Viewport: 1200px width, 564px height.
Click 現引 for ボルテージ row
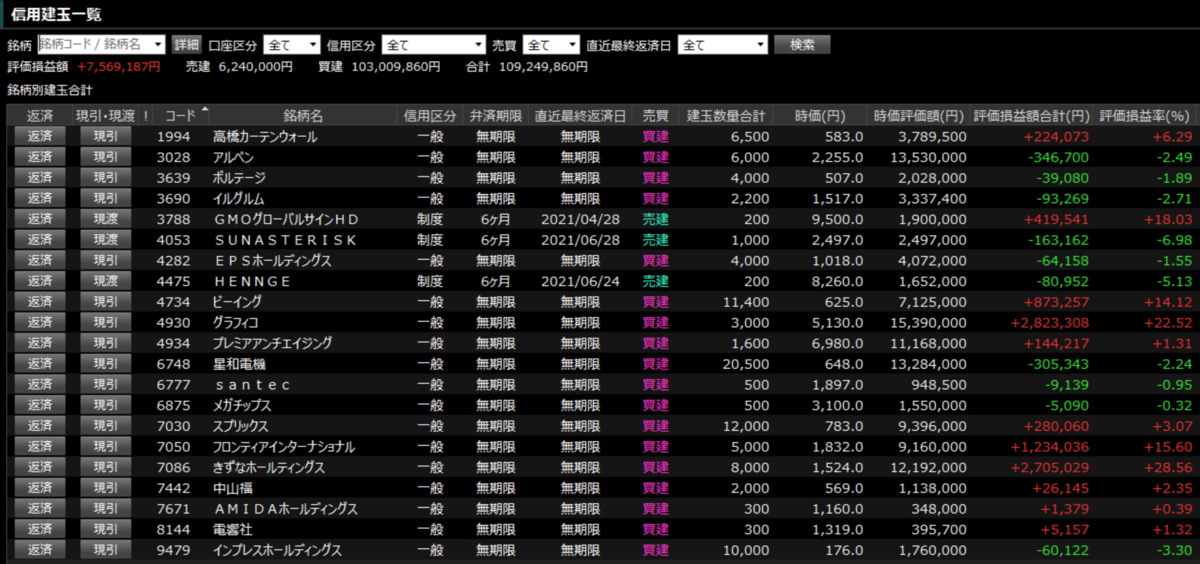[105, 178]
